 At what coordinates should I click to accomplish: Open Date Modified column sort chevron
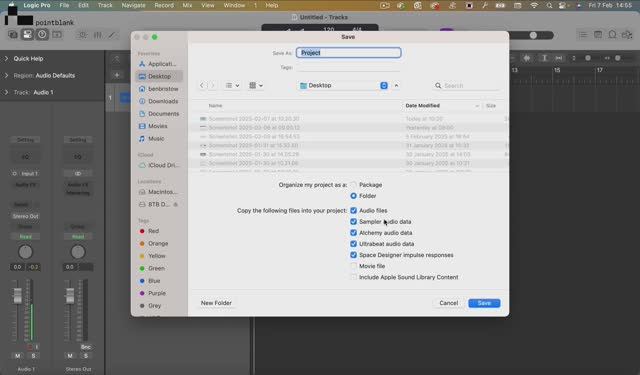click(477, 106)
